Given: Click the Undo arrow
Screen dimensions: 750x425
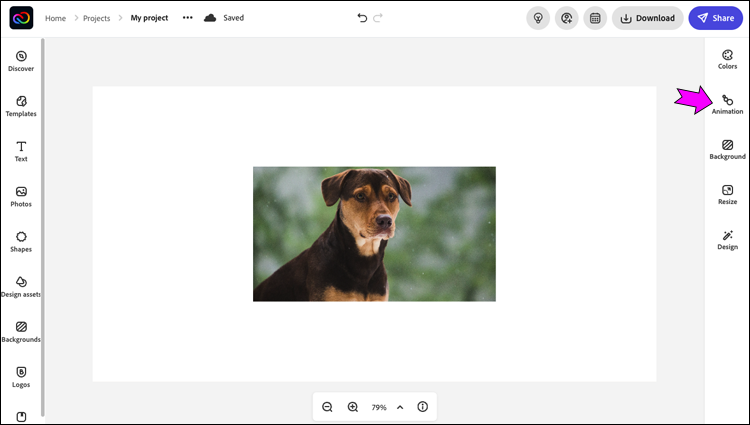Looking at the screenshot, I should 362,18.
